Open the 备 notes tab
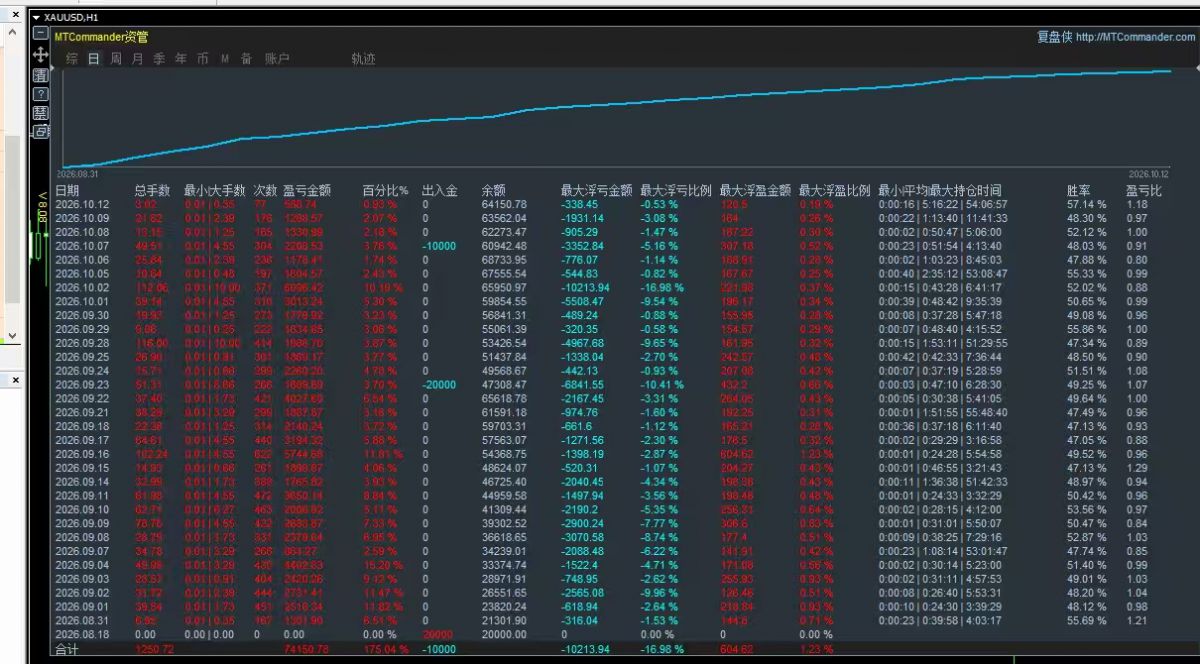 (246, 59)
